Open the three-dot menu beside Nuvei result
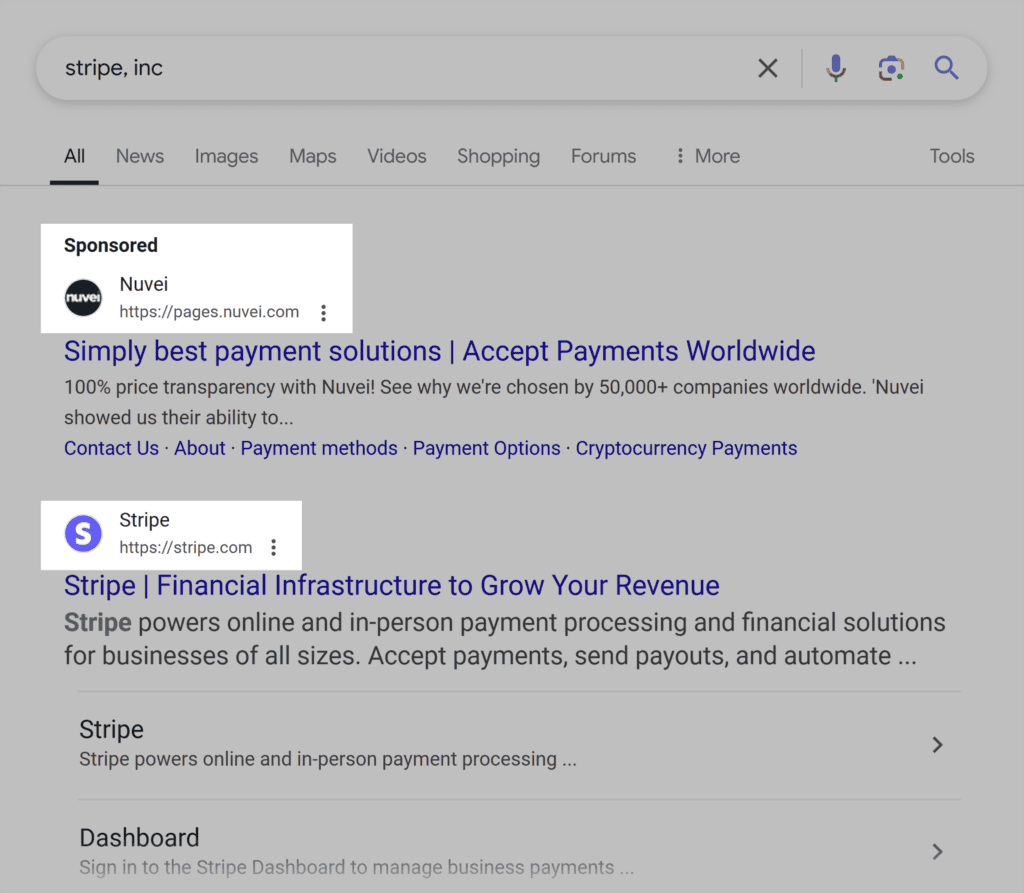This screenshot has height=893, width=1024. point(324,312)
